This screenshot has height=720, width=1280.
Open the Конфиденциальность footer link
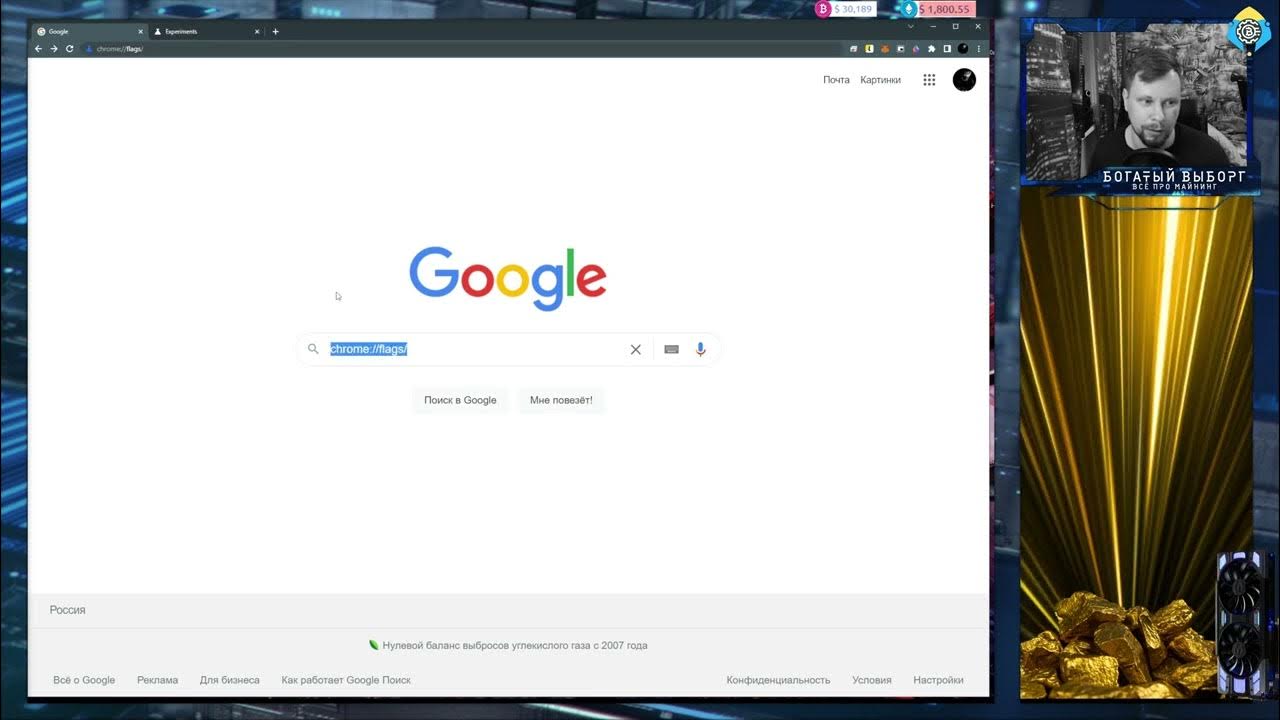778,680
